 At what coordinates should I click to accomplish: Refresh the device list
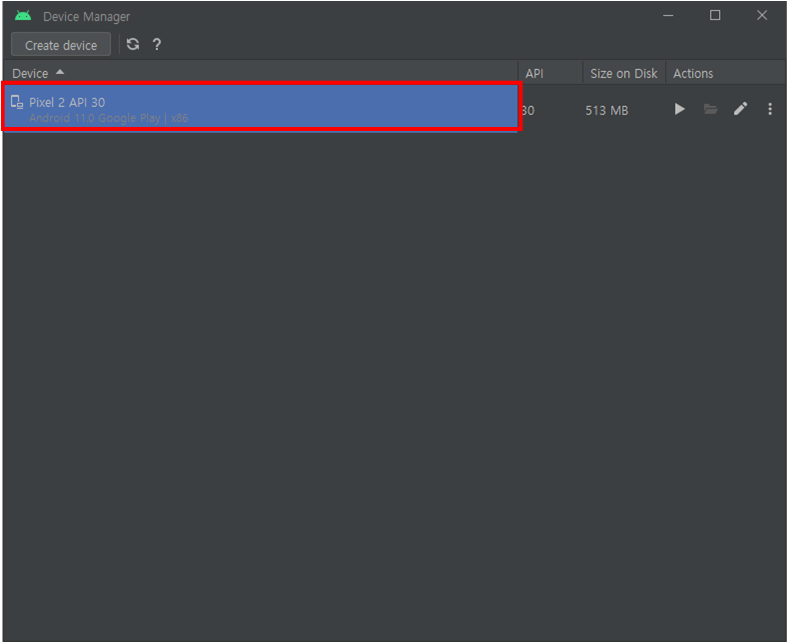pos(133,44)
